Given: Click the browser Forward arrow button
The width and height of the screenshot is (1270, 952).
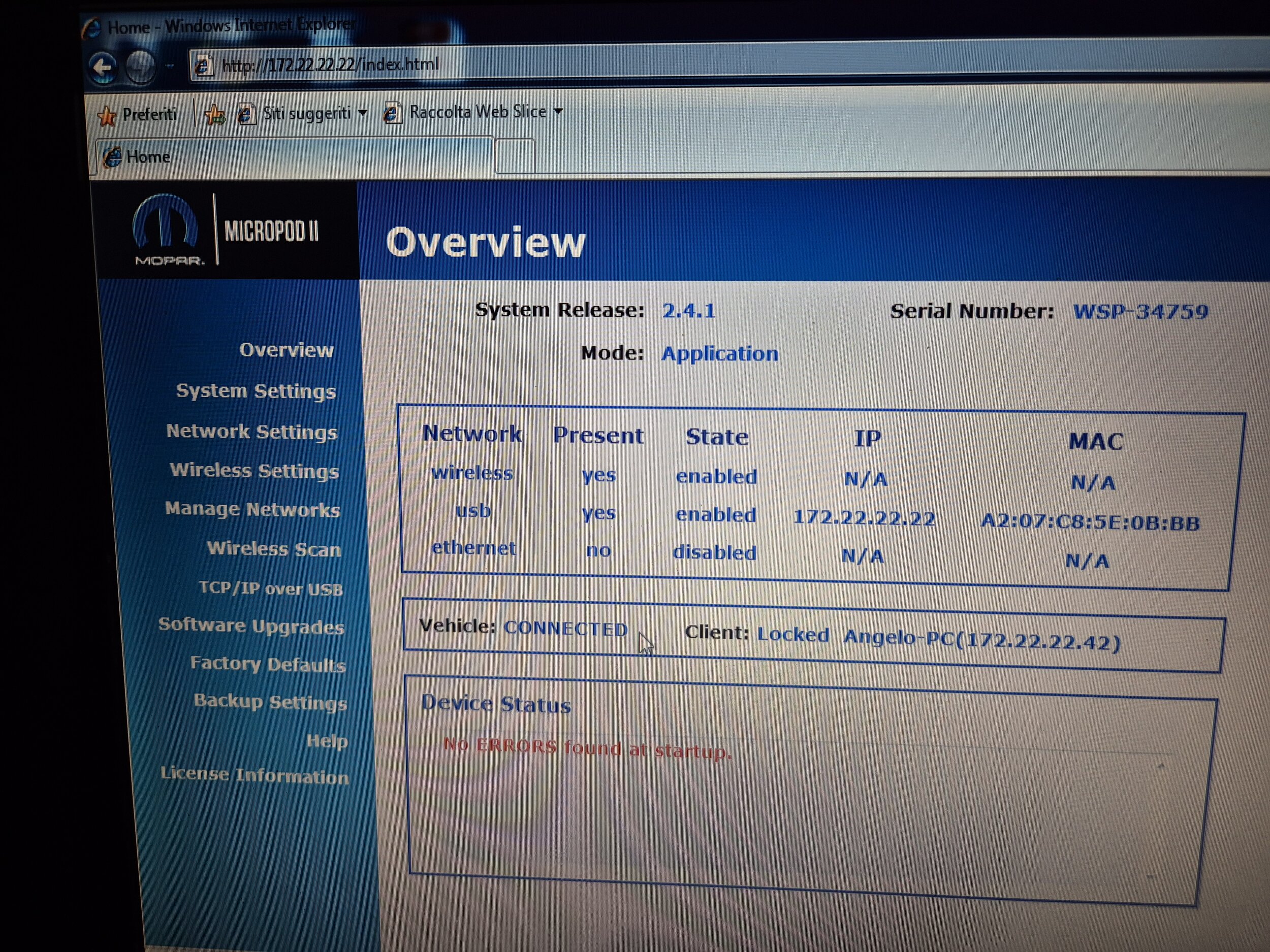Looking at the screenshot, I should click(x=140, y=67).
